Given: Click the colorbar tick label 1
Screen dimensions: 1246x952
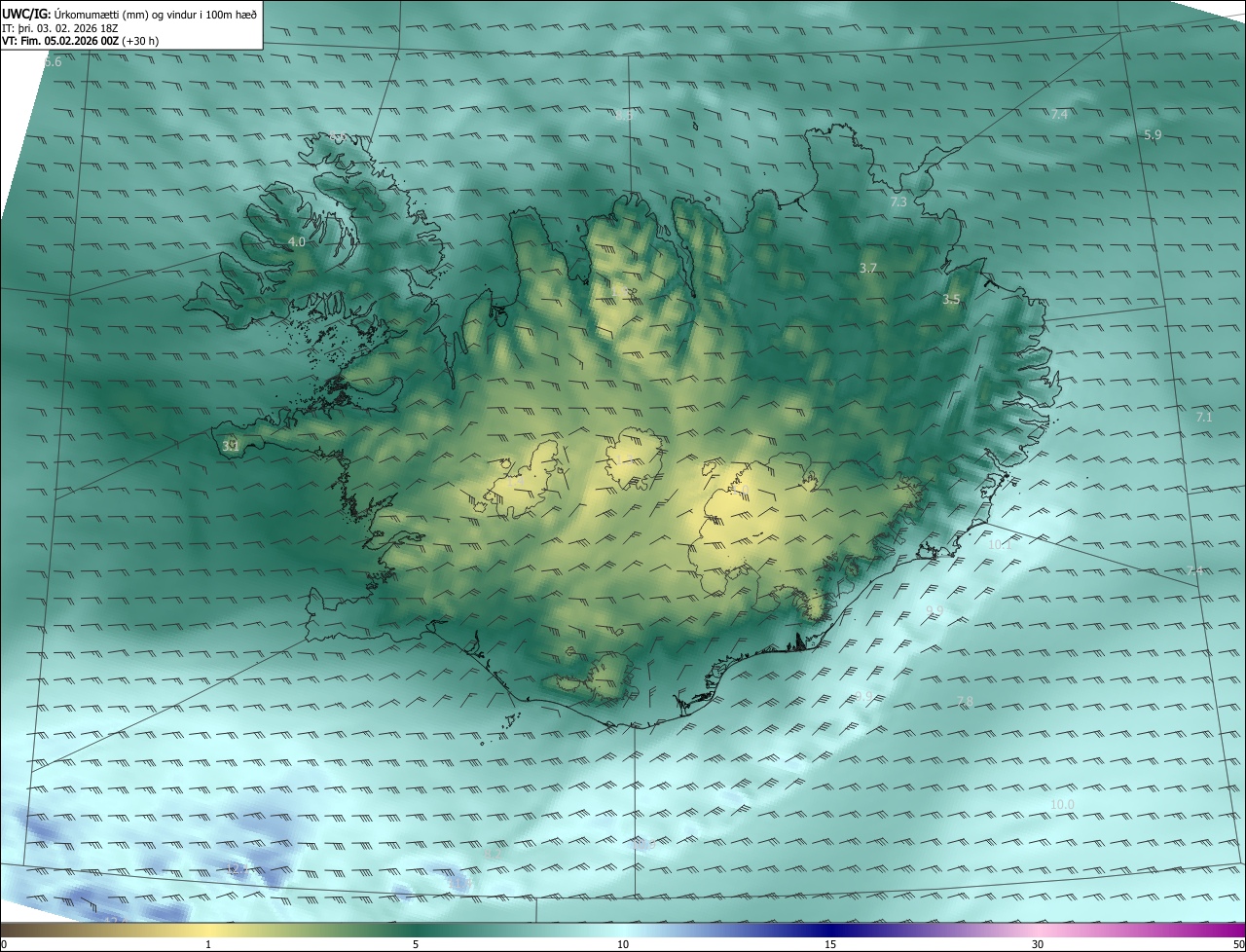Looking at the screenshot, I should point(208,944).
